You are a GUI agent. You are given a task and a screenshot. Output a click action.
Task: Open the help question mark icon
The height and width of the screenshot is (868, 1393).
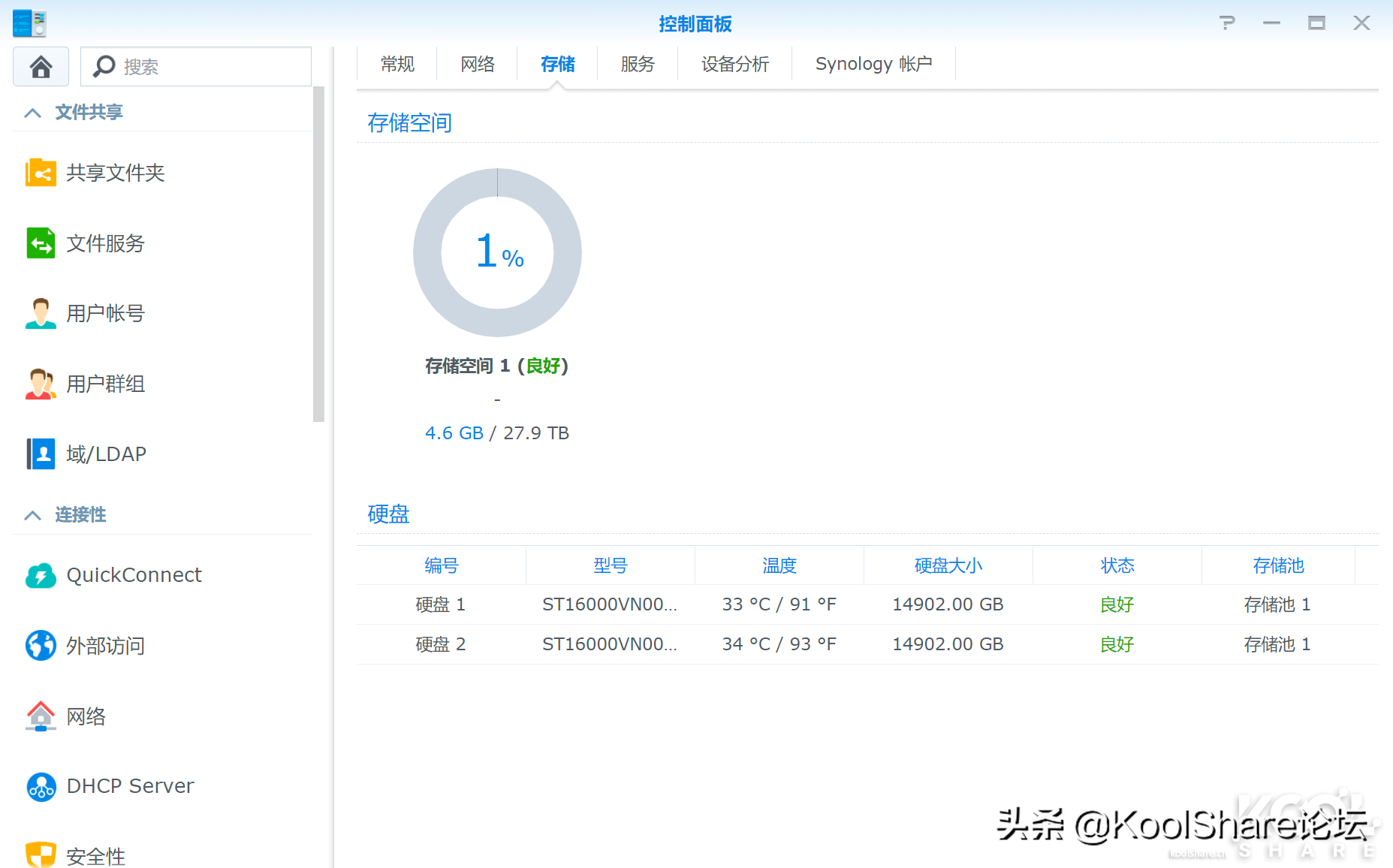coord(1227,23)
